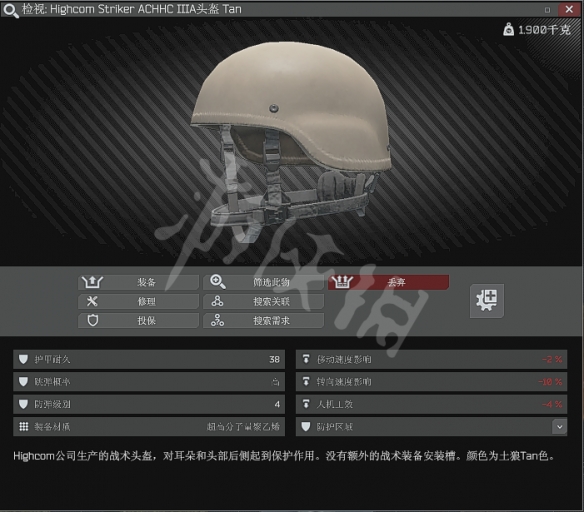Click 搜索需求 required search button
584x512 pixels.
click(263, 321)
